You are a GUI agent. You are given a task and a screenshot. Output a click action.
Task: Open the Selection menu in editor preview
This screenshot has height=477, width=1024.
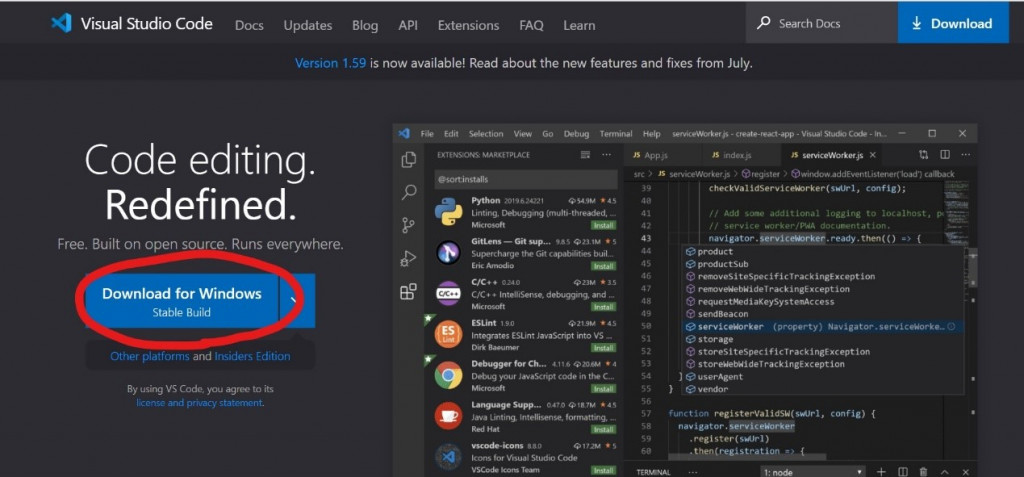[486, 133]
